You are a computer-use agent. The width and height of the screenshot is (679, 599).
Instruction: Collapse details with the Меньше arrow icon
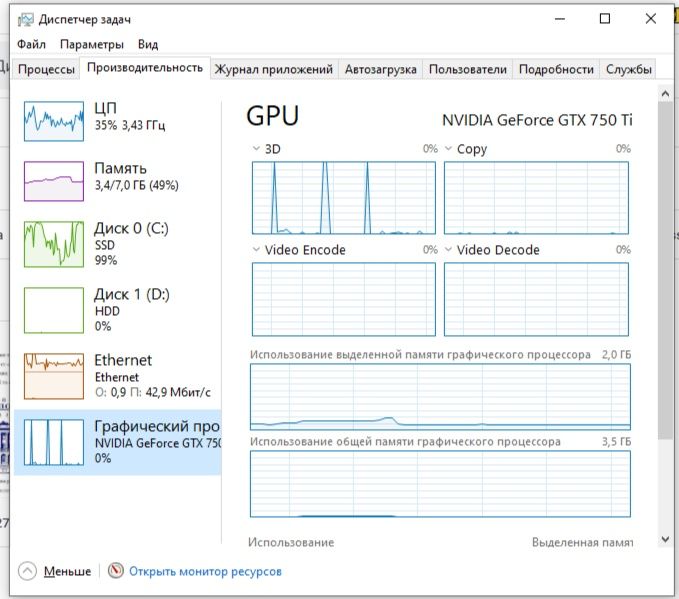(27, 571)
